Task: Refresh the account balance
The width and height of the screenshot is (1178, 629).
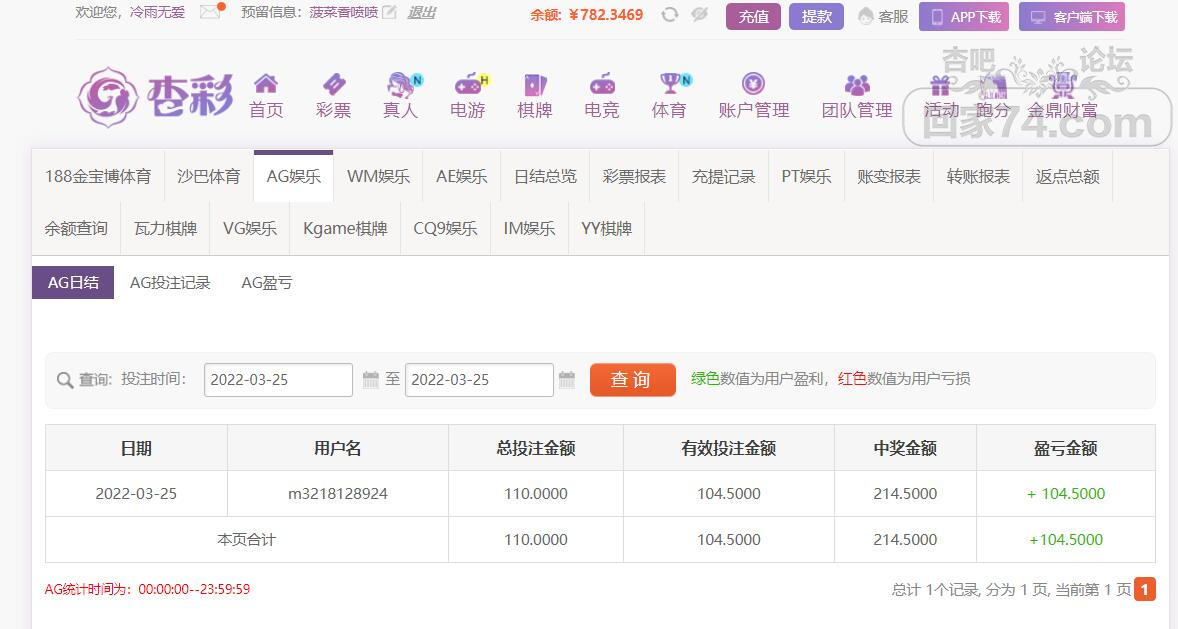Action: coord(669,14)
